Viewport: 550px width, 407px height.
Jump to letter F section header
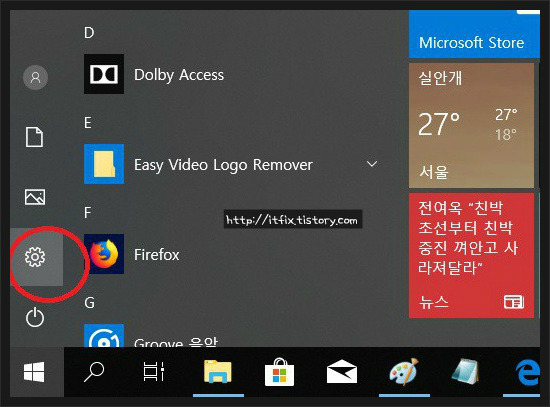click(x=87, y=213)
